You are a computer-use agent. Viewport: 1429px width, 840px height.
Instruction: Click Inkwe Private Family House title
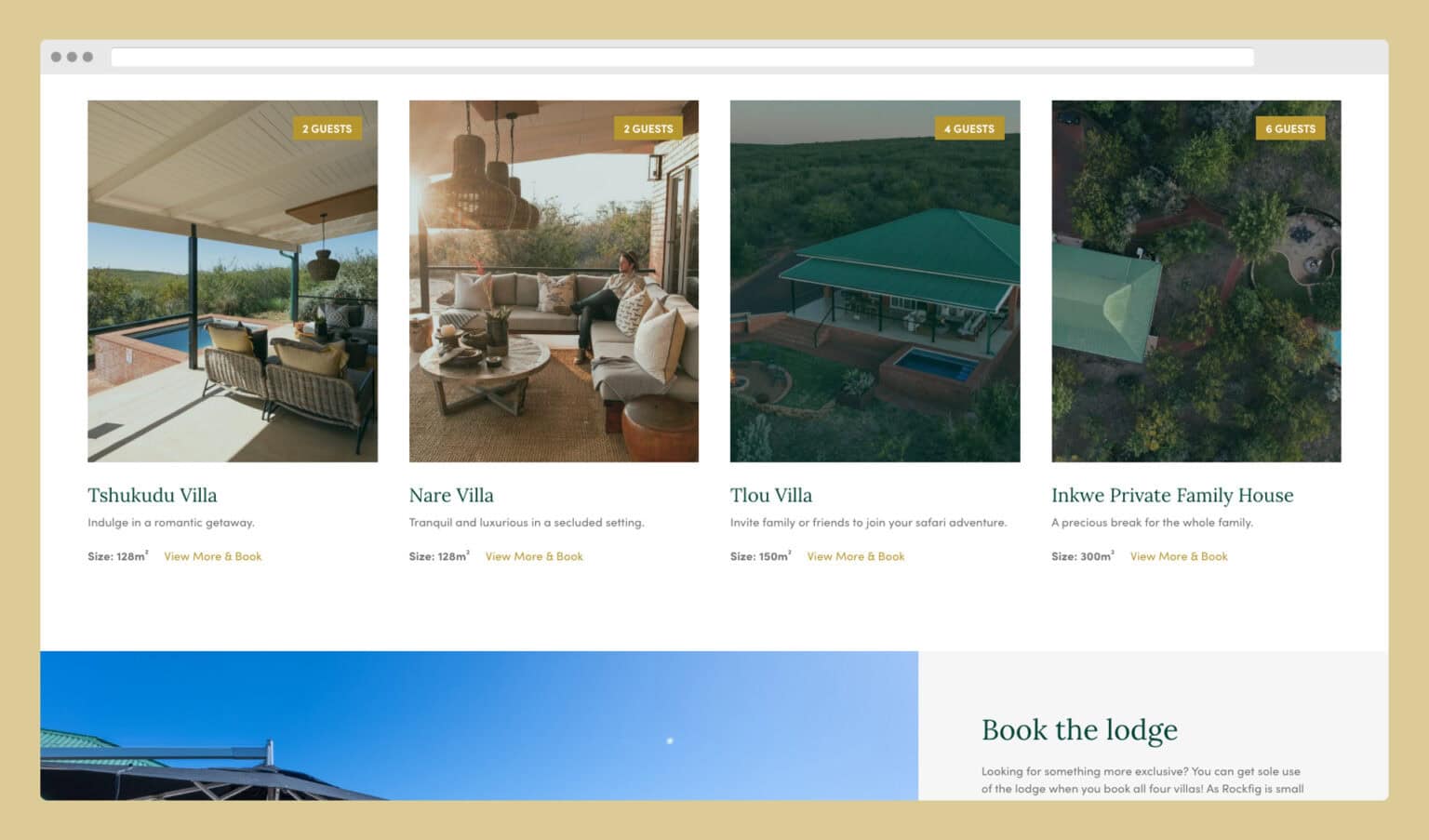tap(1172, 495)
